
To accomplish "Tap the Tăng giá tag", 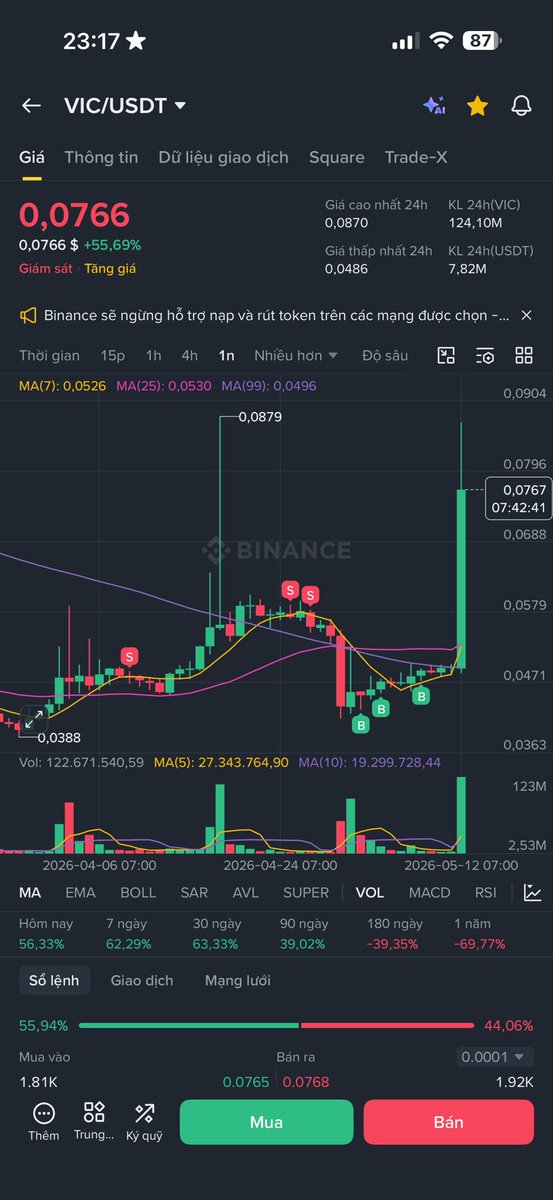I will pyautogui.click(x=110, y=268).
